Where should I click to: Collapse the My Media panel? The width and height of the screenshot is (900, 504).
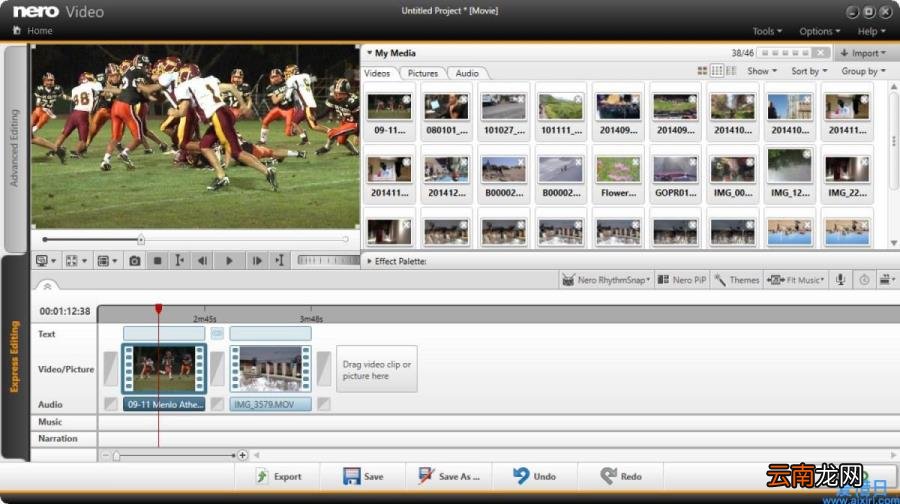tap(370, 53)
